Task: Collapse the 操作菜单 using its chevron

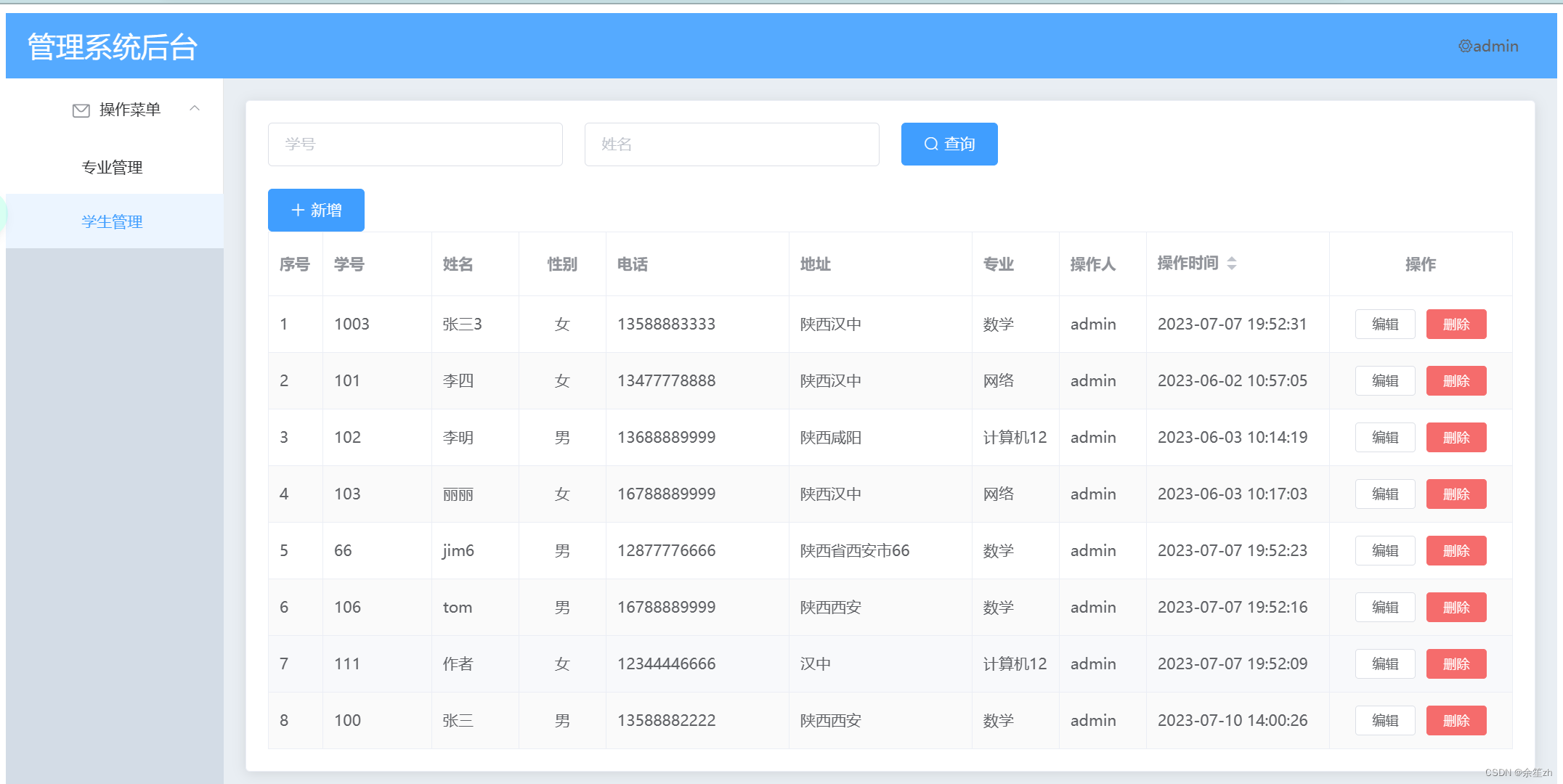Action: pos(194,107)
